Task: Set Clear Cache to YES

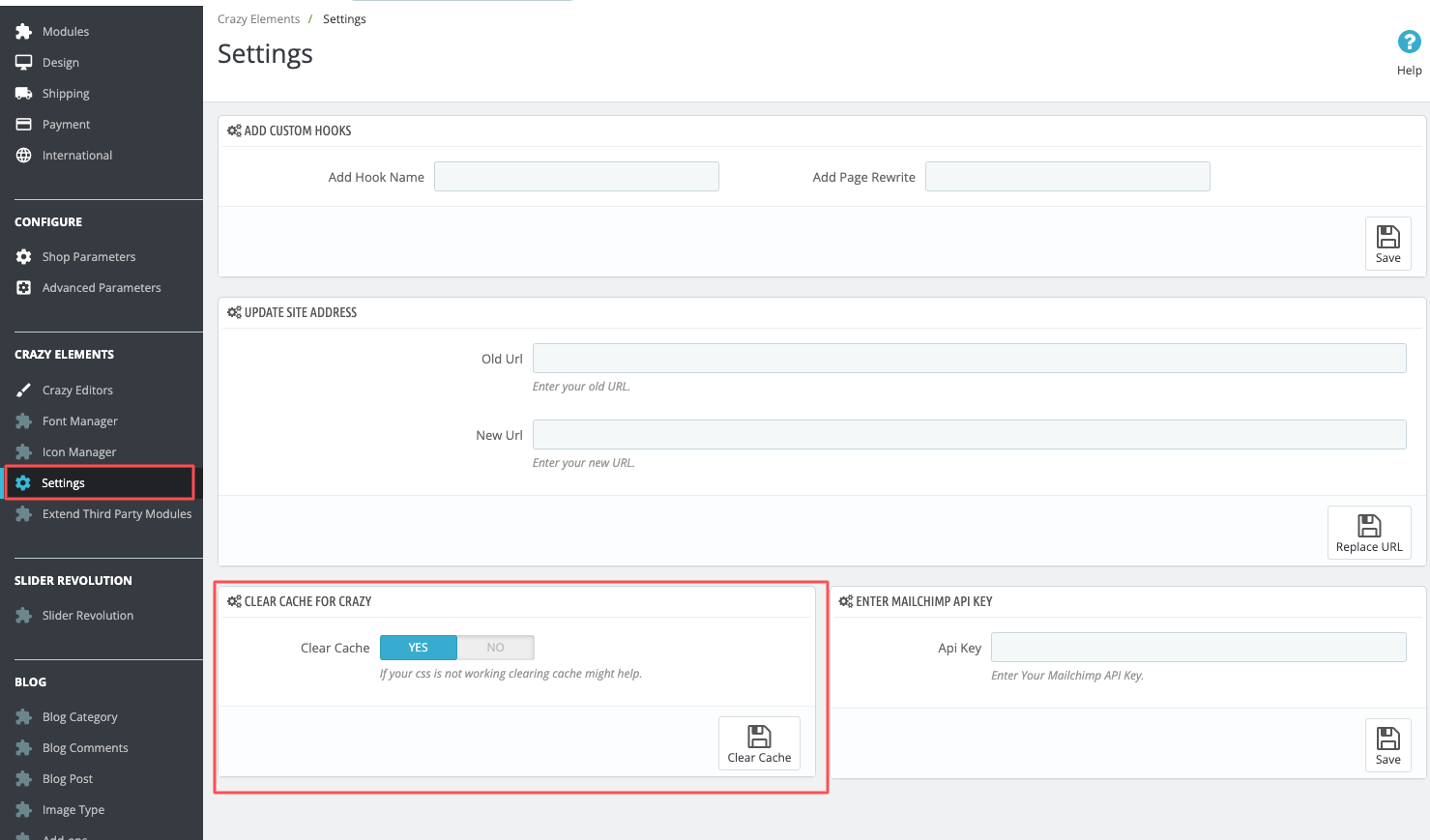Action: 418,648
